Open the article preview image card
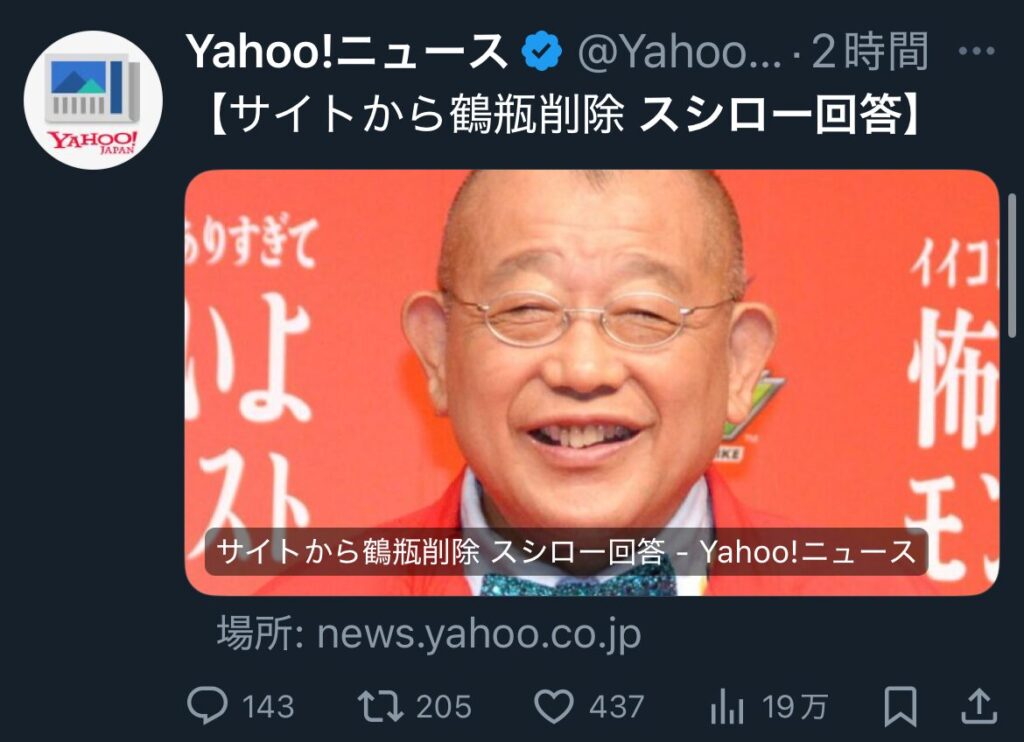This screenshot has width=1024, height=742. 592,383
